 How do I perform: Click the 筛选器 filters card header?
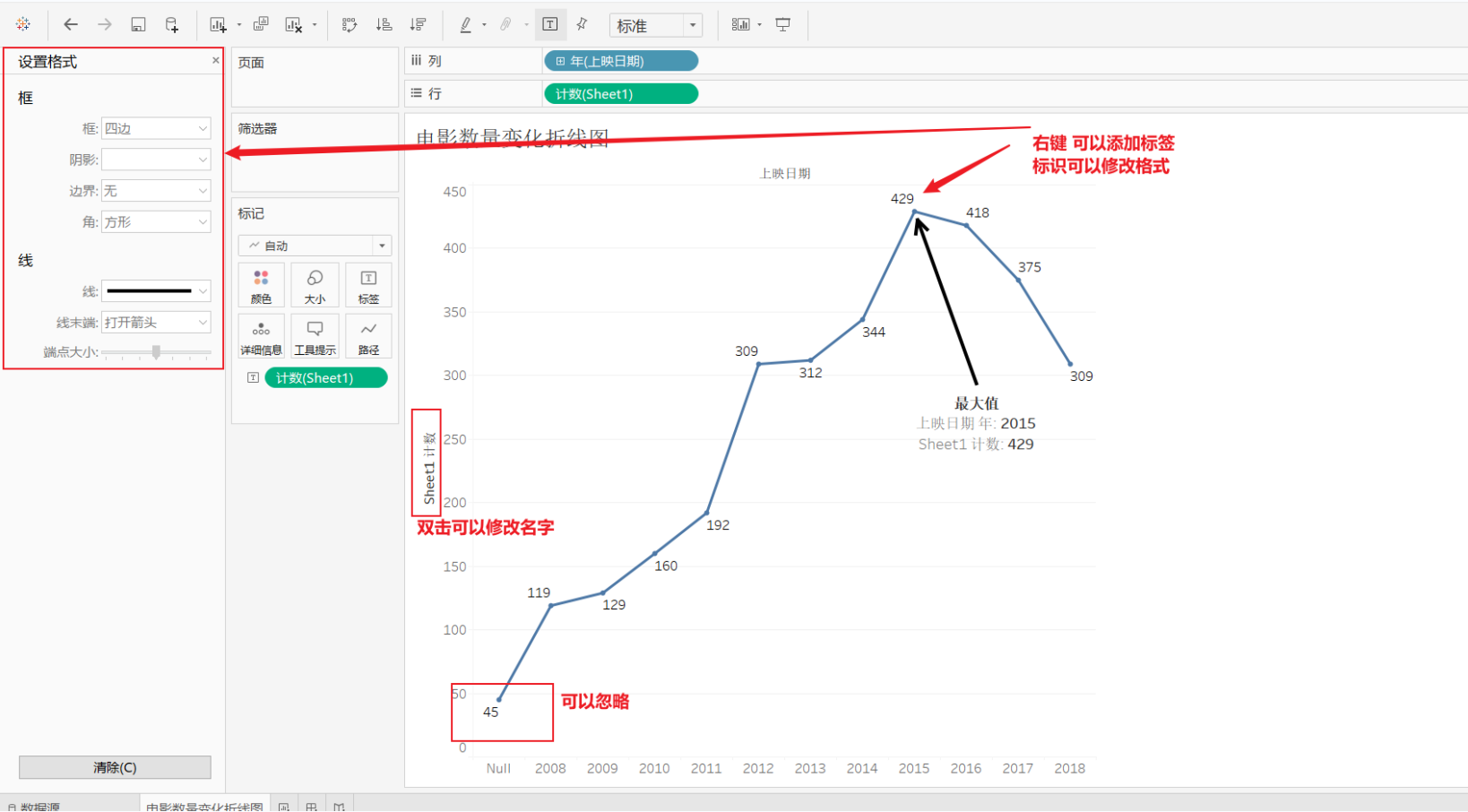pyautogui.click(x=257, y=128)
